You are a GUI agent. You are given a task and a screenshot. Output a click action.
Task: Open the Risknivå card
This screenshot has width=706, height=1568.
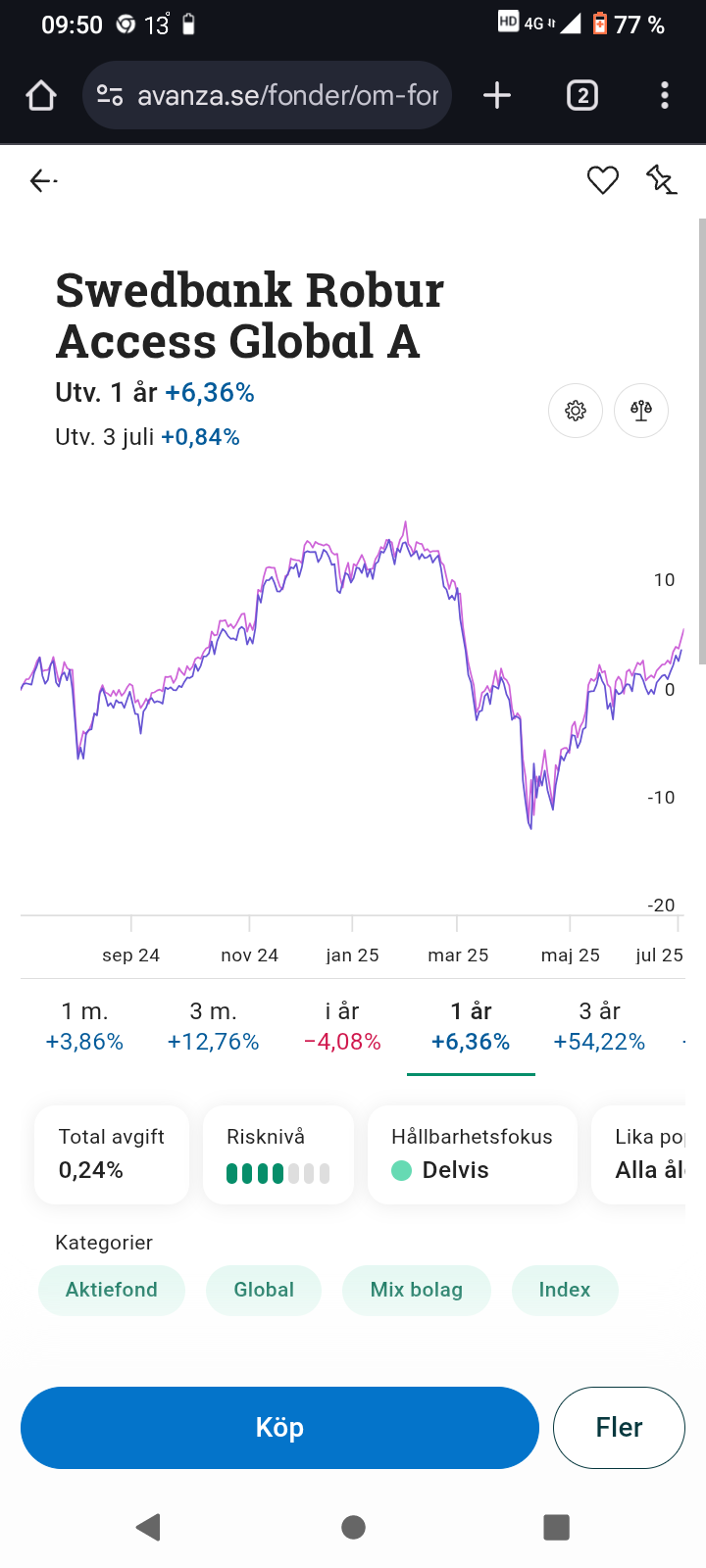[277, 1154]
